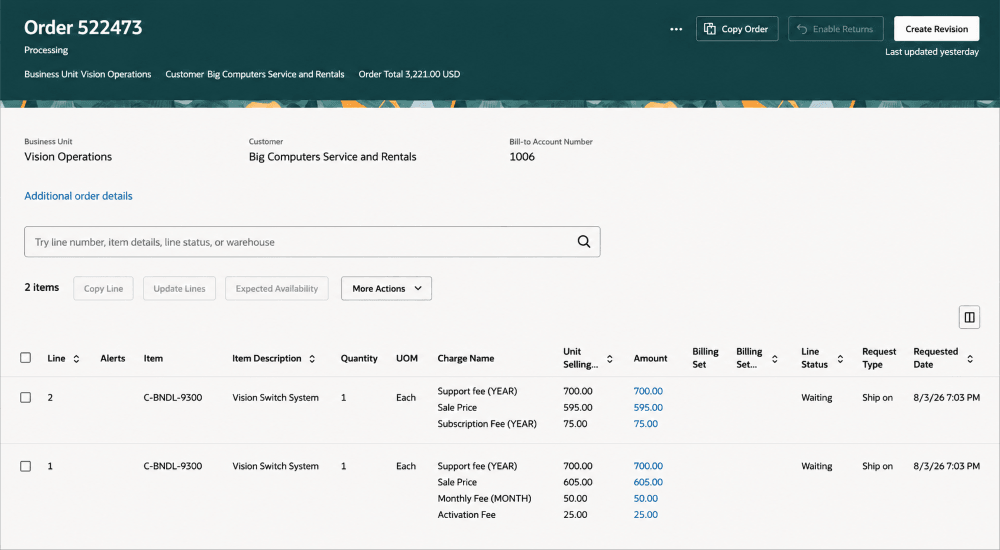
Task: Open Additional order details link
Action: tap(78, 196)
